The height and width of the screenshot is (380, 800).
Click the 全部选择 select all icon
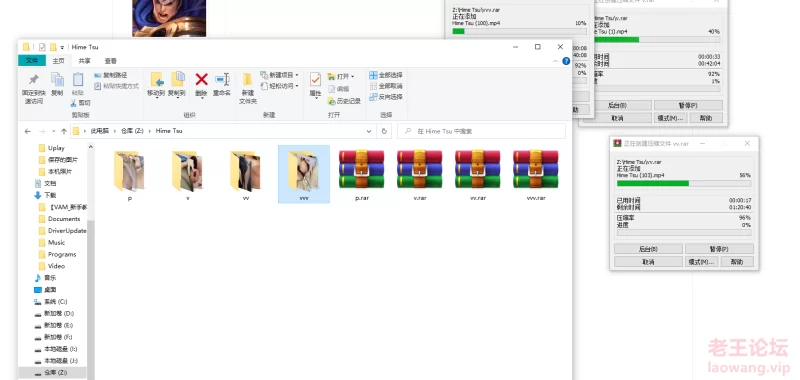[x=373, y=75]
